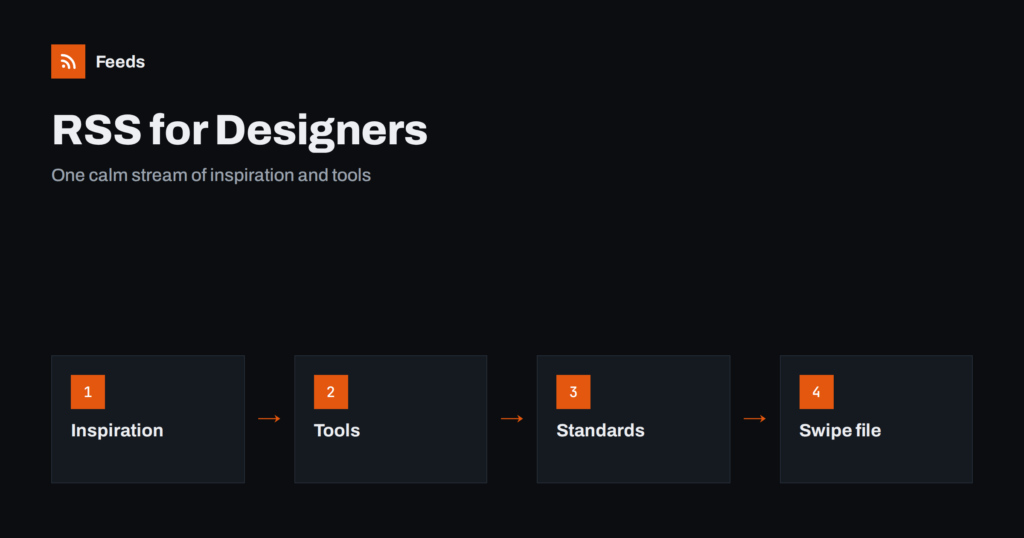Click the orange number 2 badge
Screen dimensions: 1024x538
[x=330, y=392]
